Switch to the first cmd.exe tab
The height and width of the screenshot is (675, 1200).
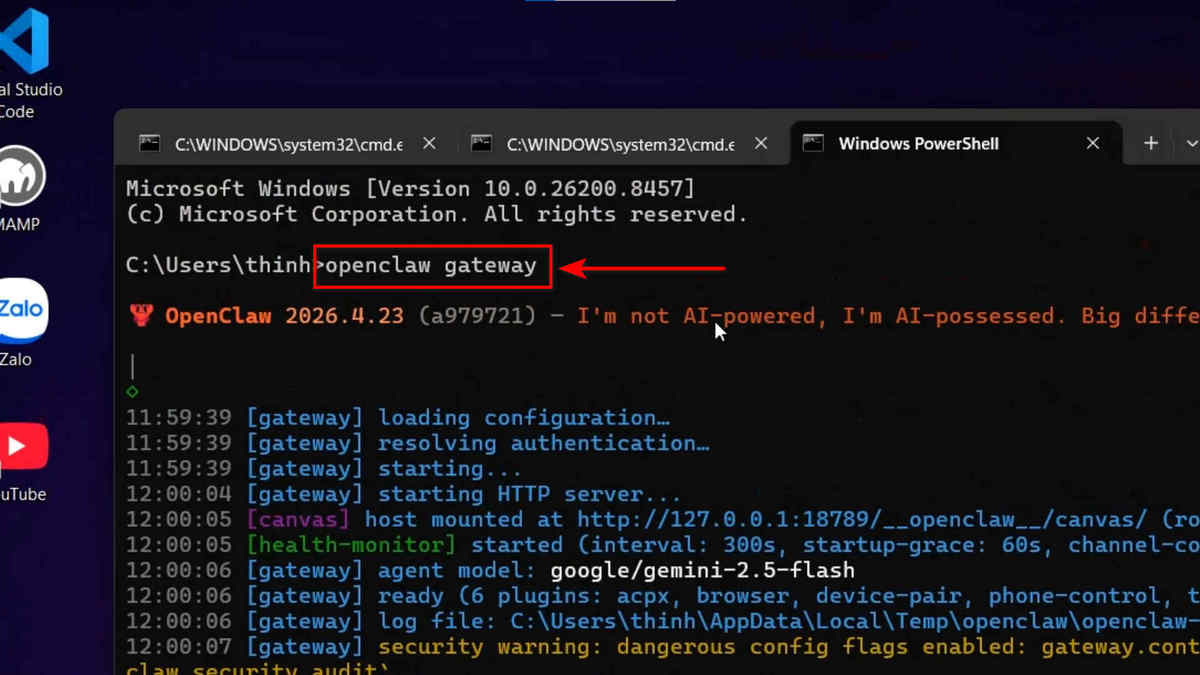point(288,144)
